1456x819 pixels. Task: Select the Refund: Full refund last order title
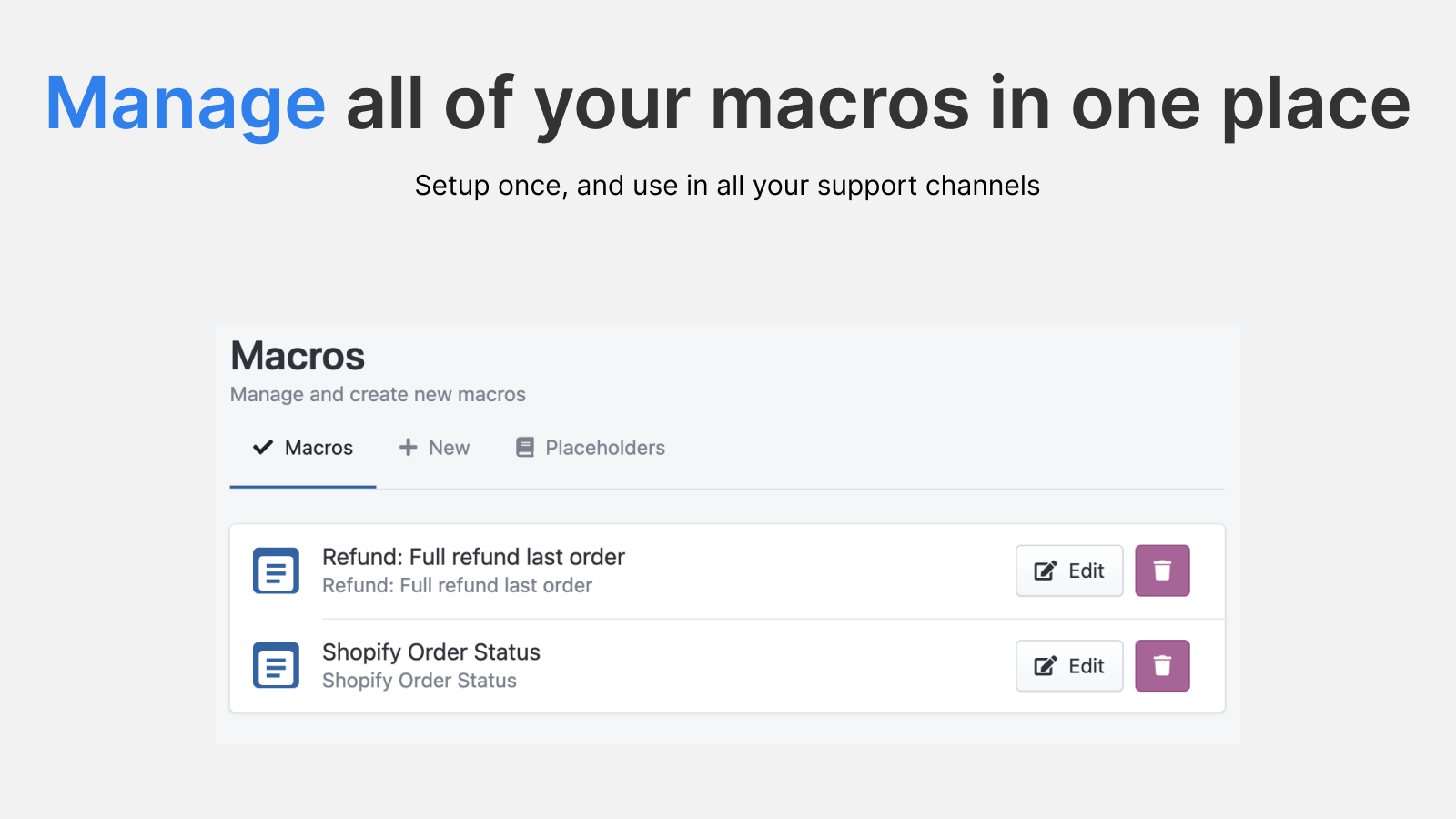(473, 557)
